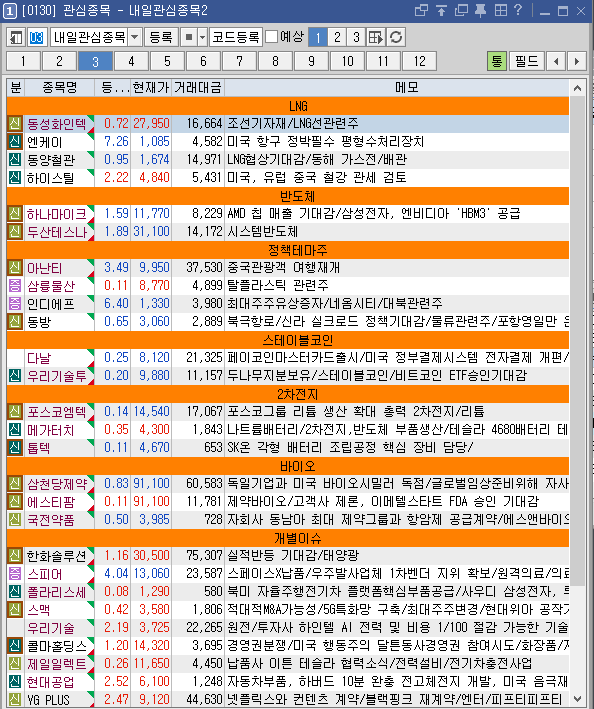Switch to group tab 1

[x=24, y=61]
